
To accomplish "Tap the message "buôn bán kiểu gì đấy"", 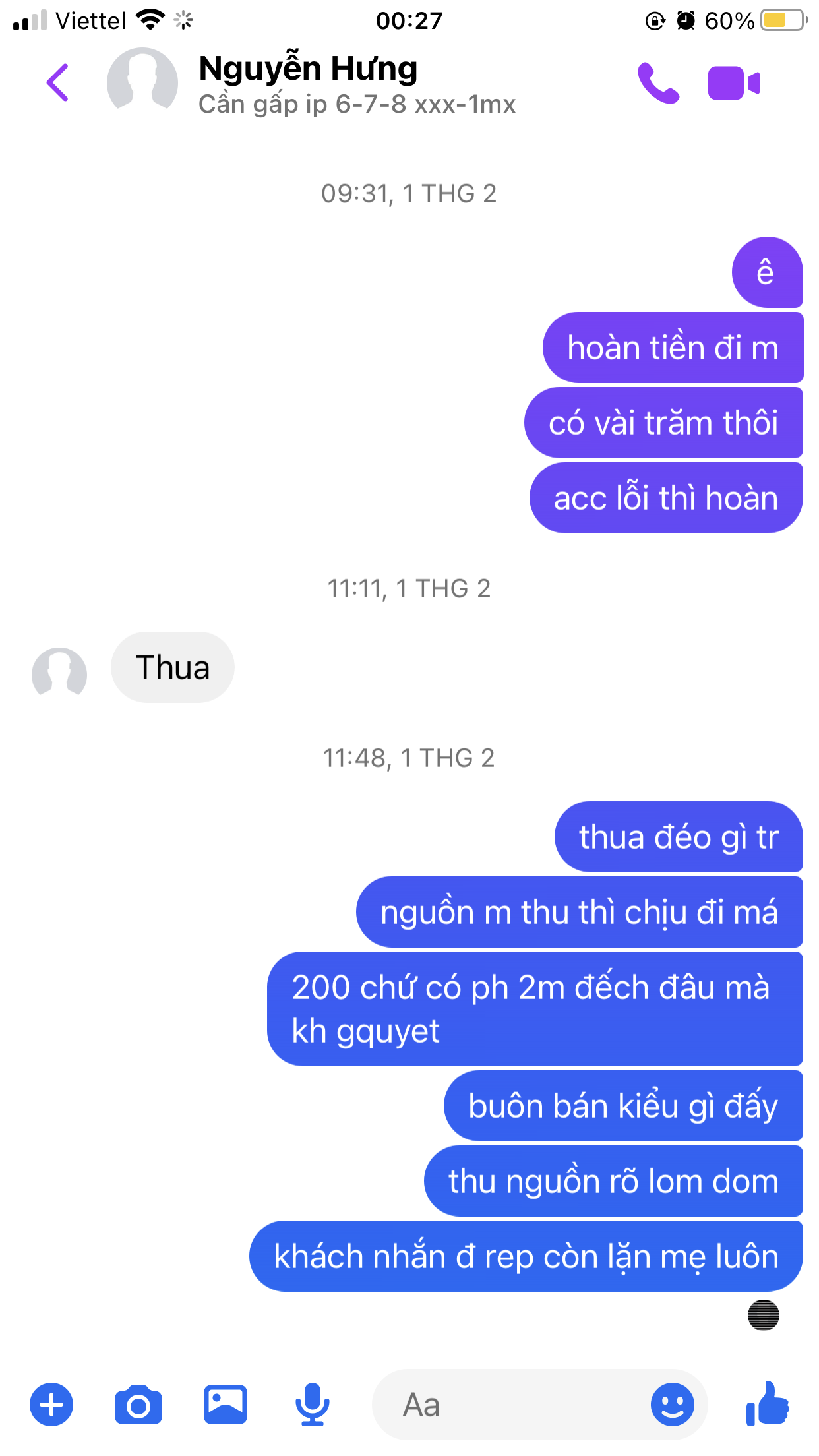I will [623, 1106].
